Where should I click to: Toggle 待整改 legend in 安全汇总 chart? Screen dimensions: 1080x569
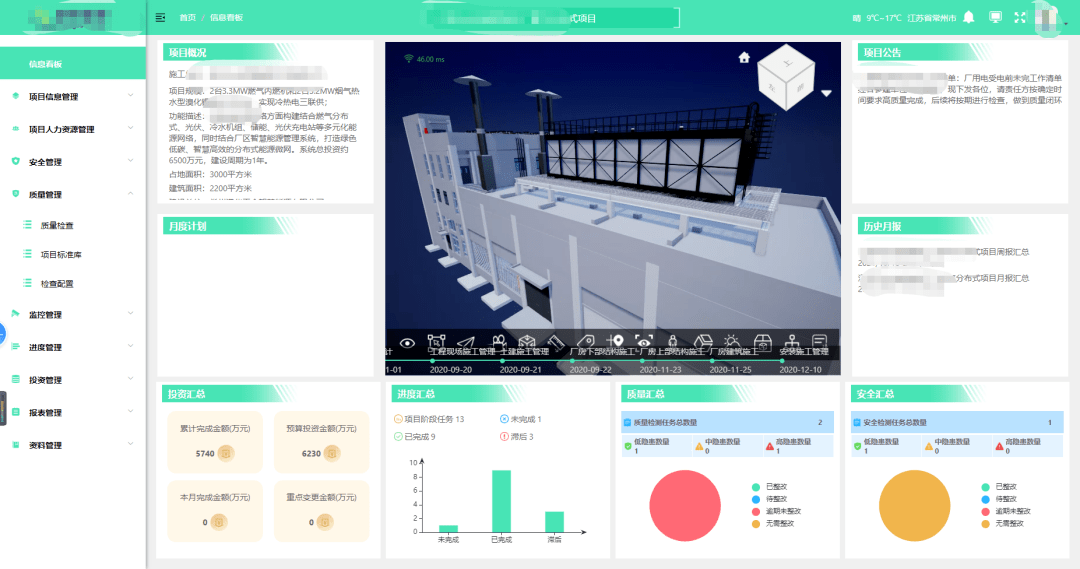tap(999, 499)
